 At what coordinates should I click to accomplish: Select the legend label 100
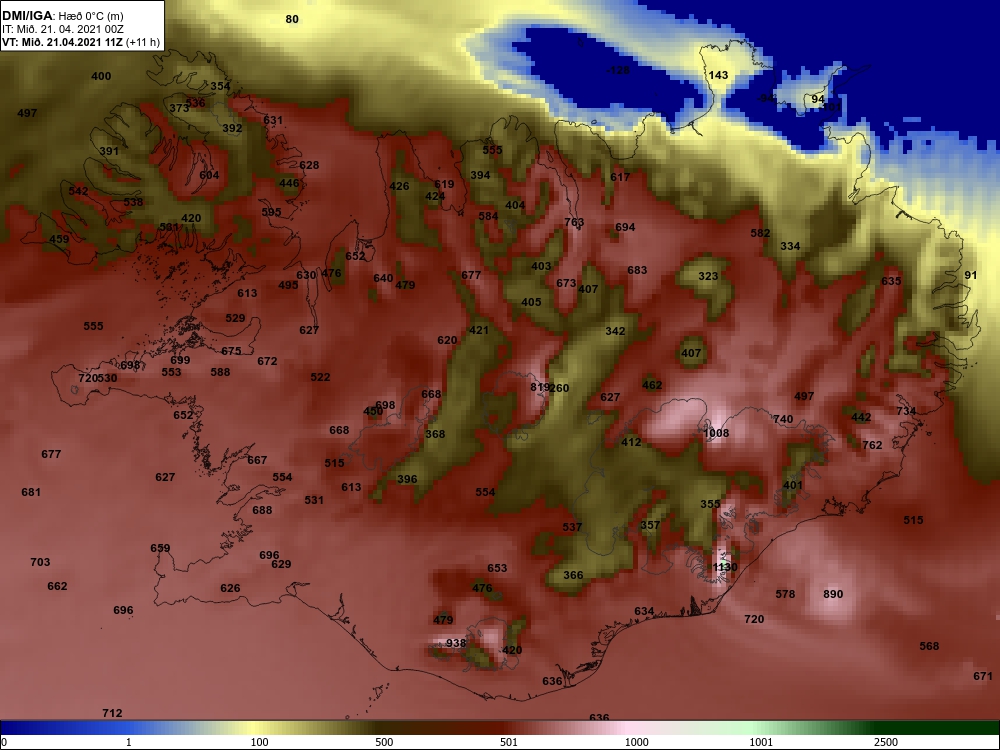tap(259, 742)
